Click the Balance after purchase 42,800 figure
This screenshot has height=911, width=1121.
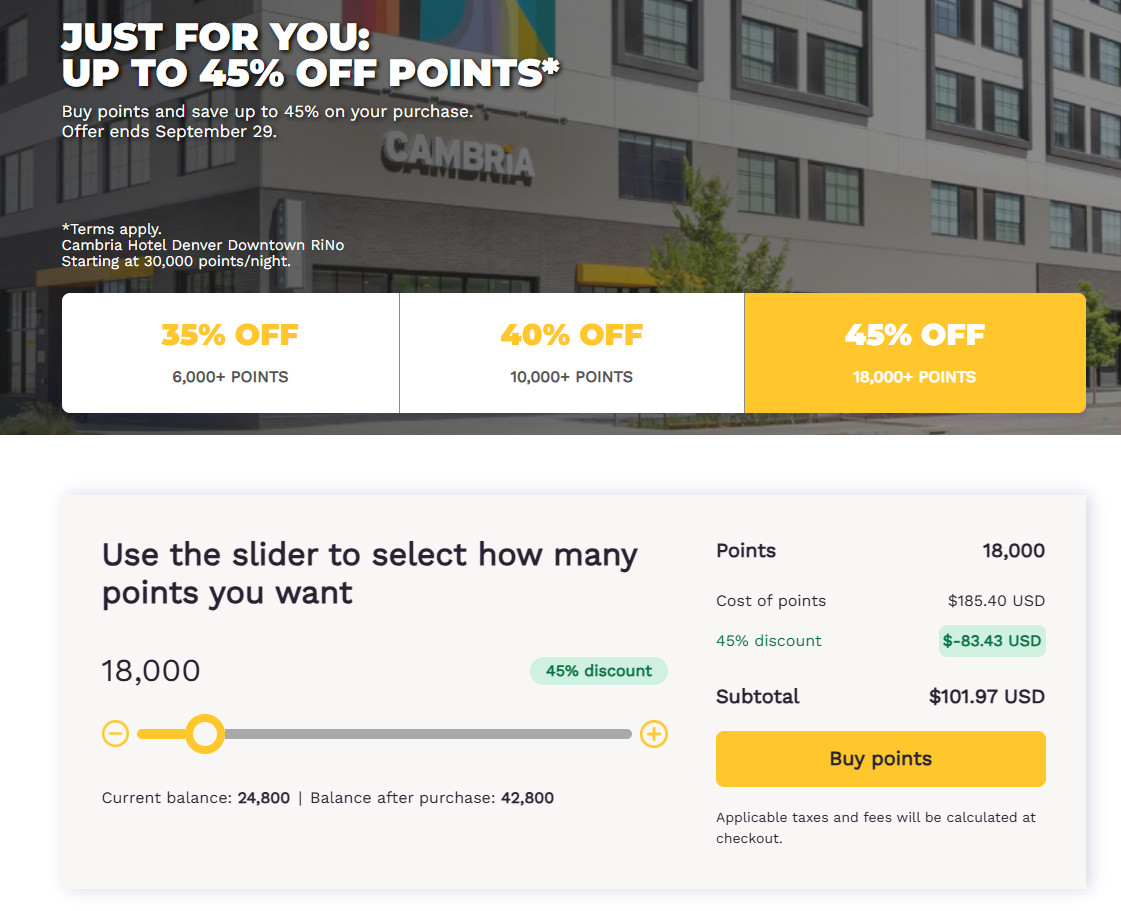click(527, 798)
